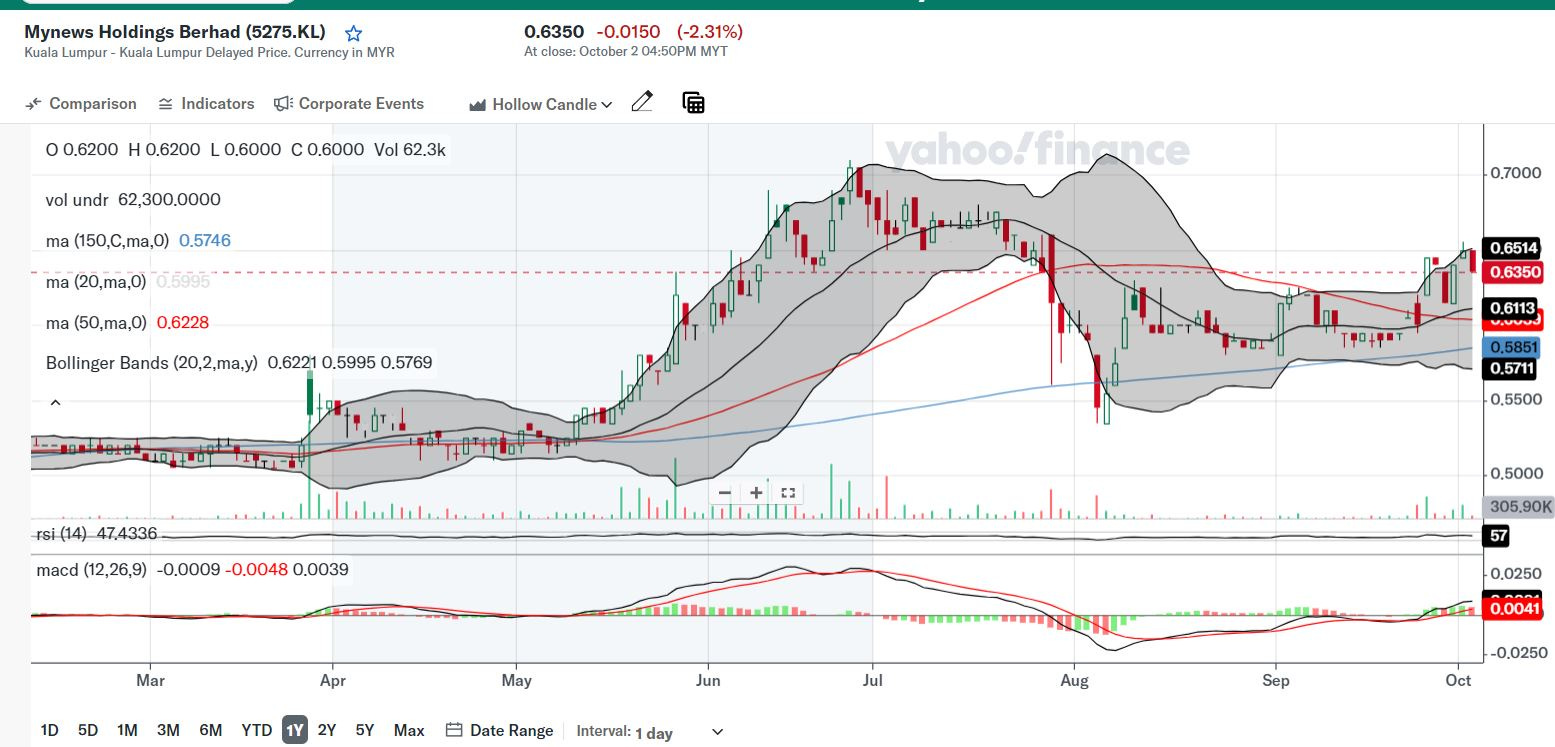Add Mynews Holdings to watchlist via star icon
This screenshot has width=1555, height=747.
[353, 33]
